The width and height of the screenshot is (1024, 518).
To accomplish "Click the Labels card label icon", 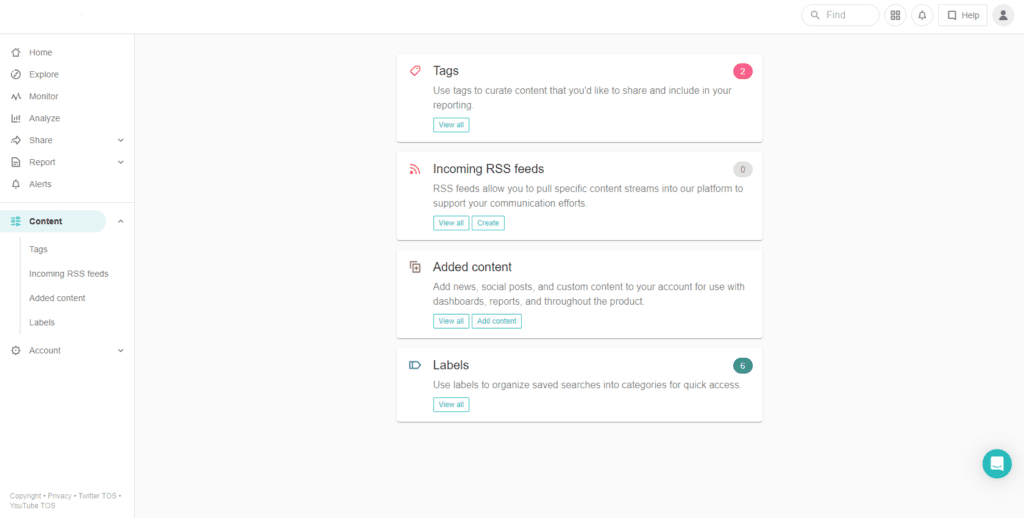I will coord(415,365).
